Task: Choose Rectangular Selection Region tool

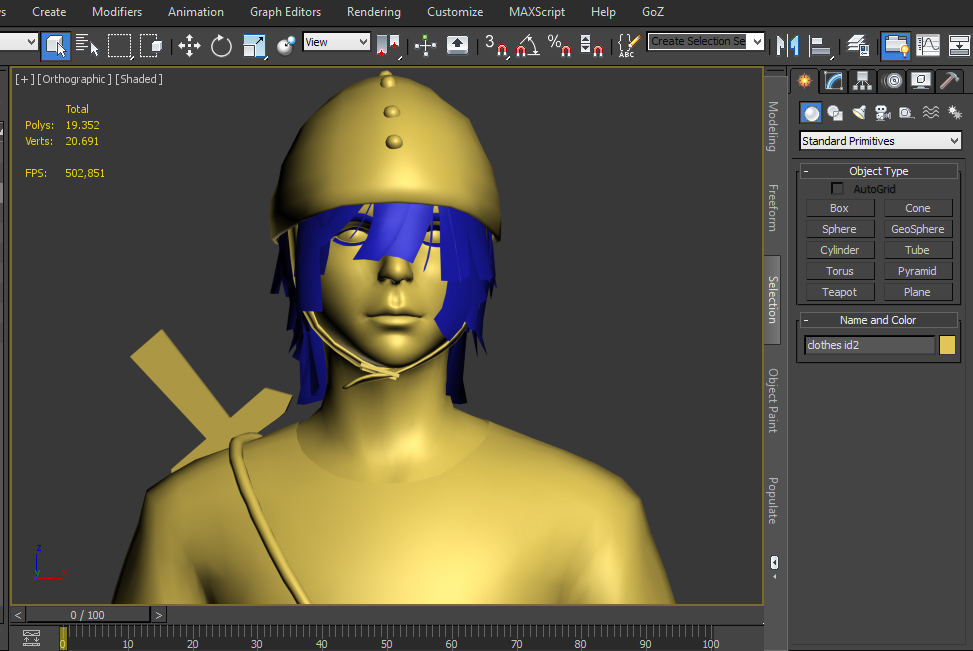Action: pos(119,46)
